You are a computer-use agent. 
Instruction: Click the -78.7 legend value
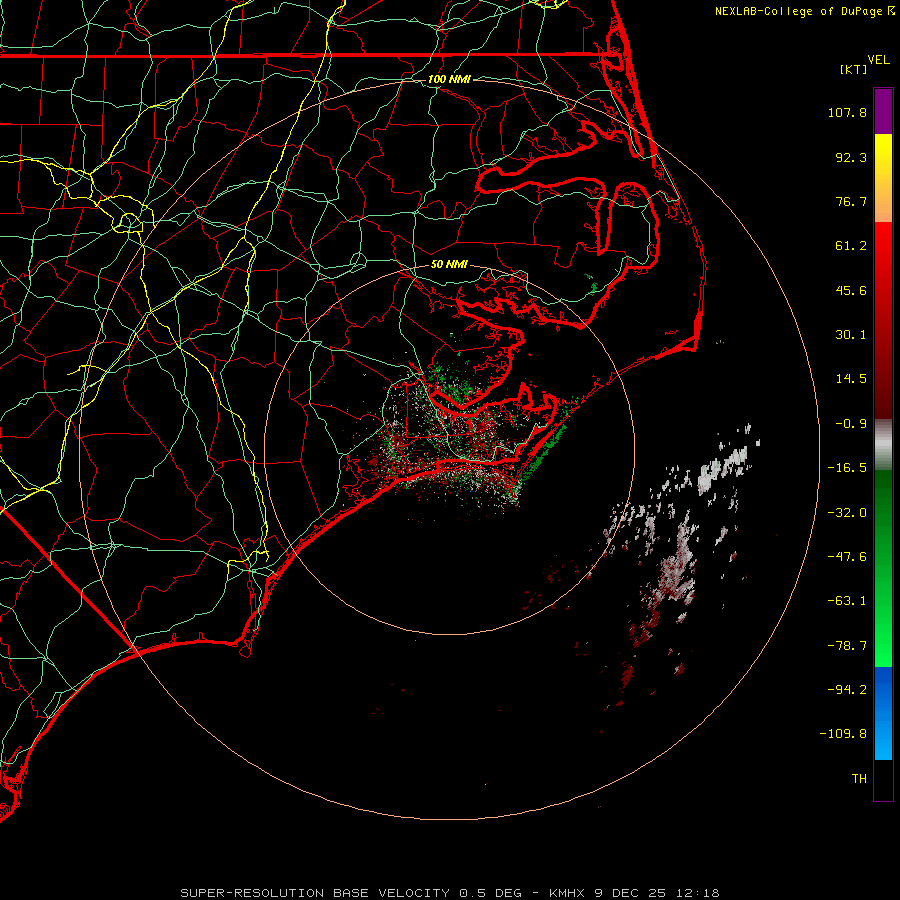pos(847,646)
